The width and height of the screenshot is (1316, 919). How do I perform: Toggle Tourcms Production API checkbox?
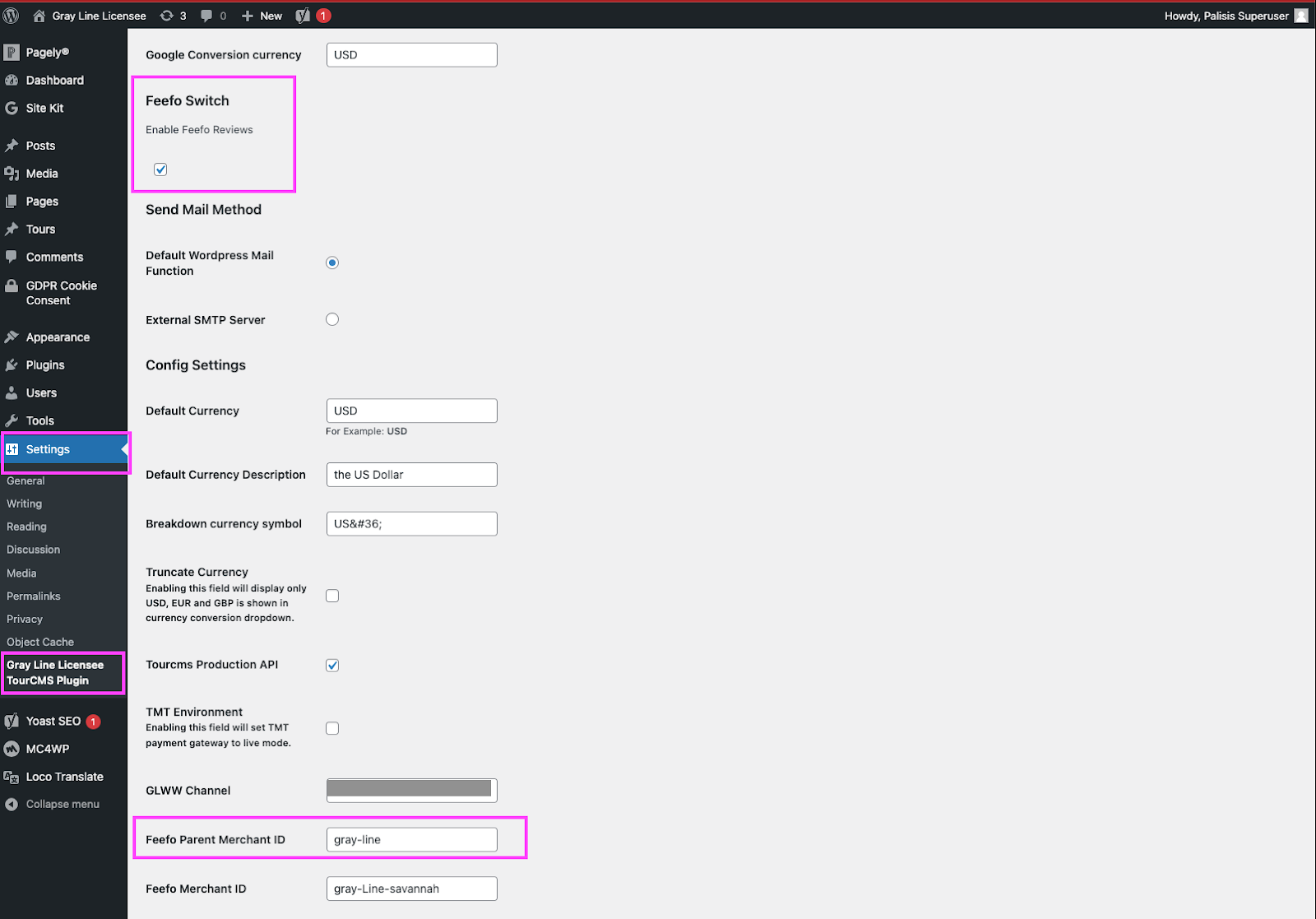332,665
